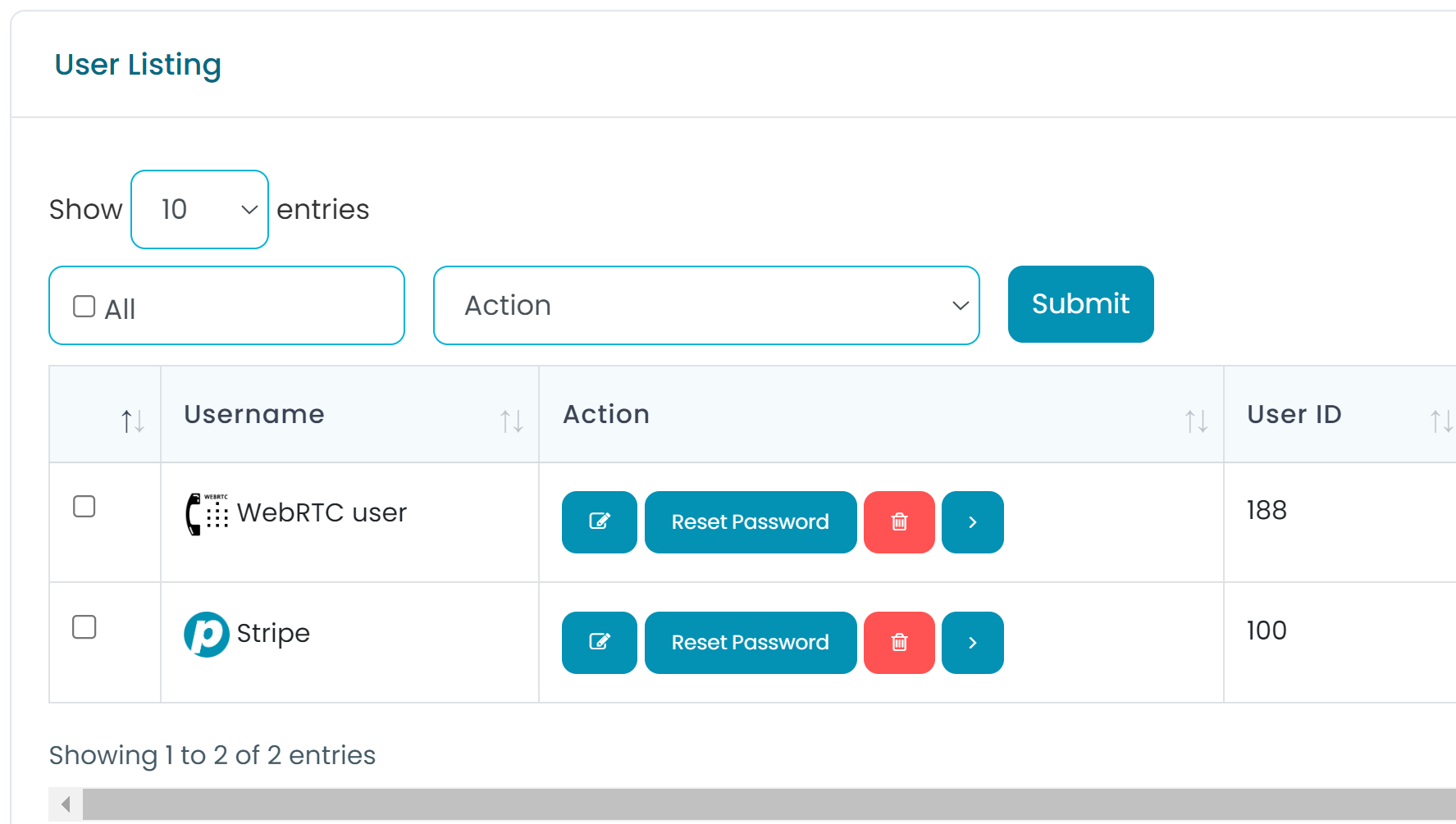Open the entries count dropdown showing 10
Viewport: 1456px width, 824px height.
click(x=200, y=210)
